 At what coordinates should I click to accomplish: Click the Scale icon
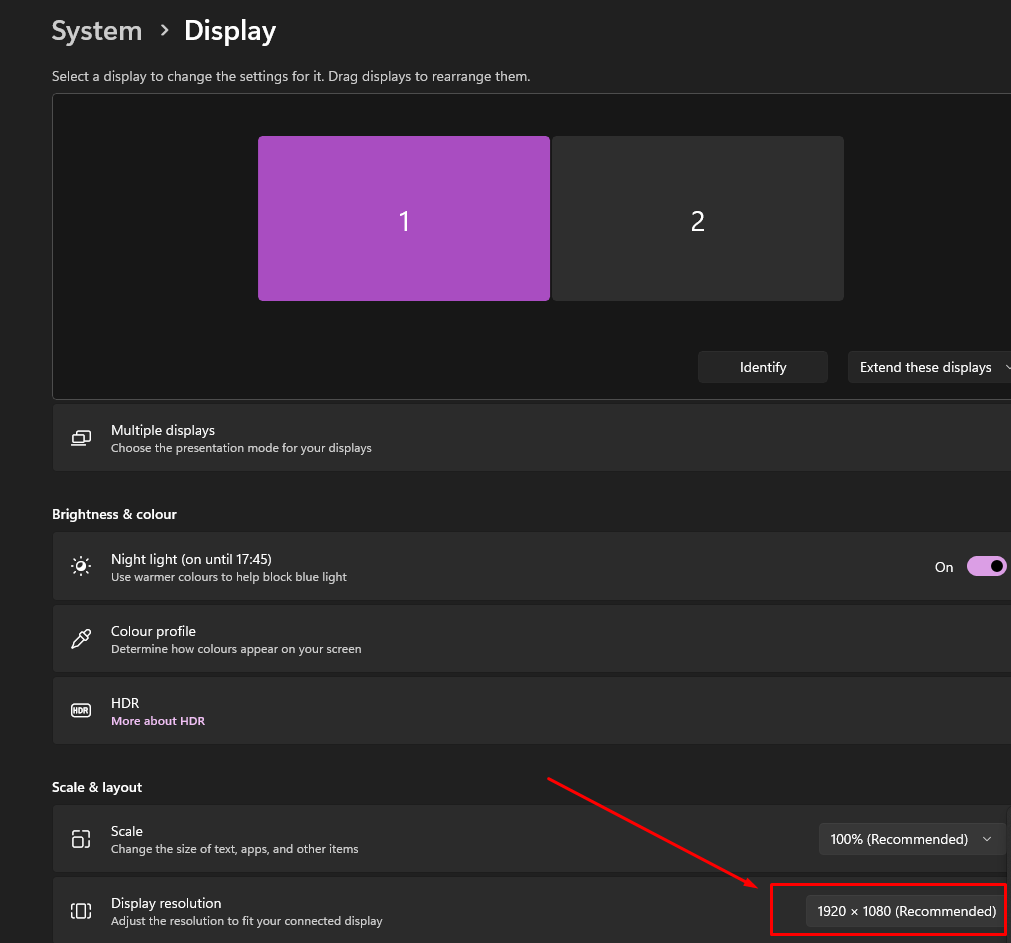coord(81,839)
